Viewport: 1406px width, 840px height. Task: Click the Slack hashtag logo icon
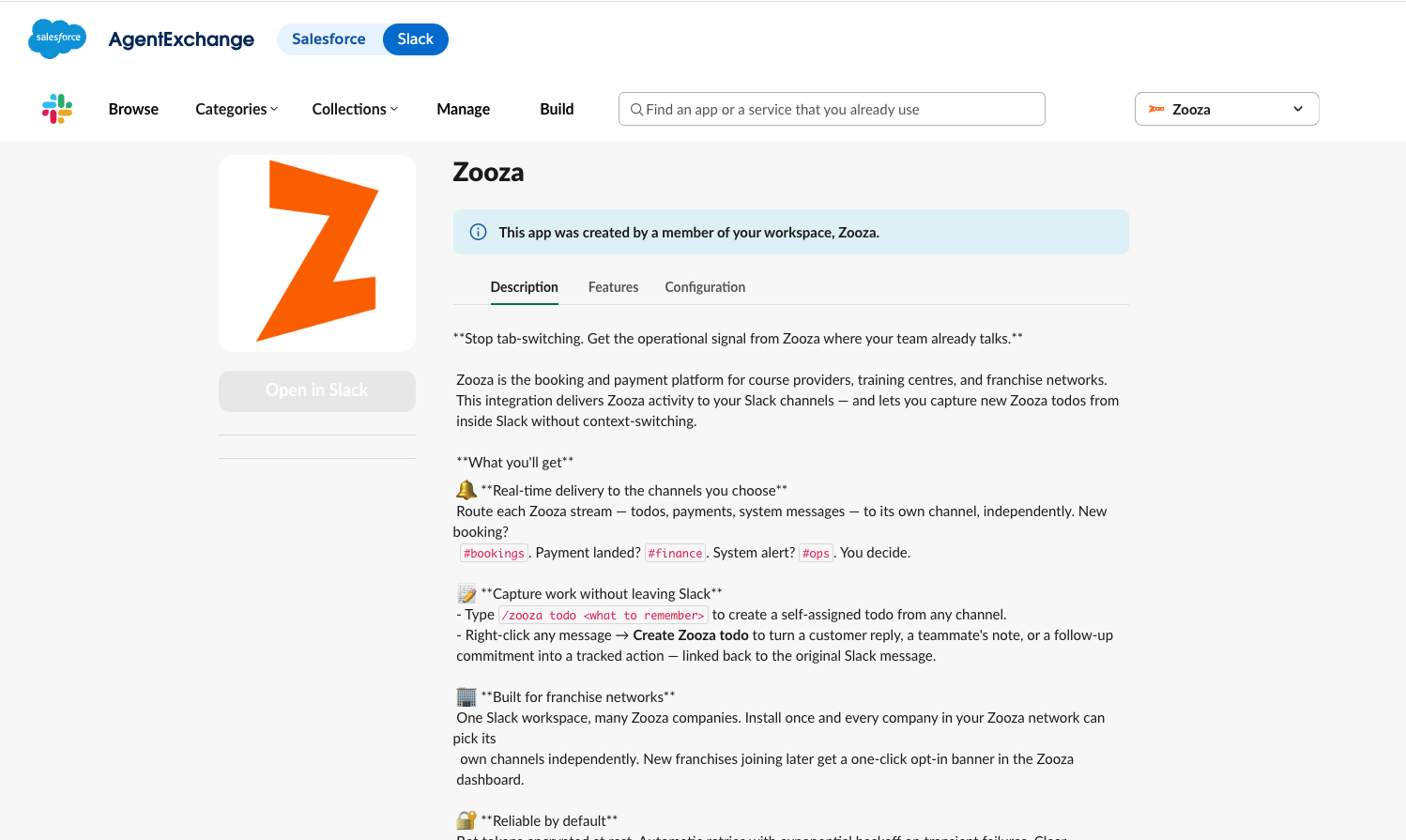(x=57, y=109)
